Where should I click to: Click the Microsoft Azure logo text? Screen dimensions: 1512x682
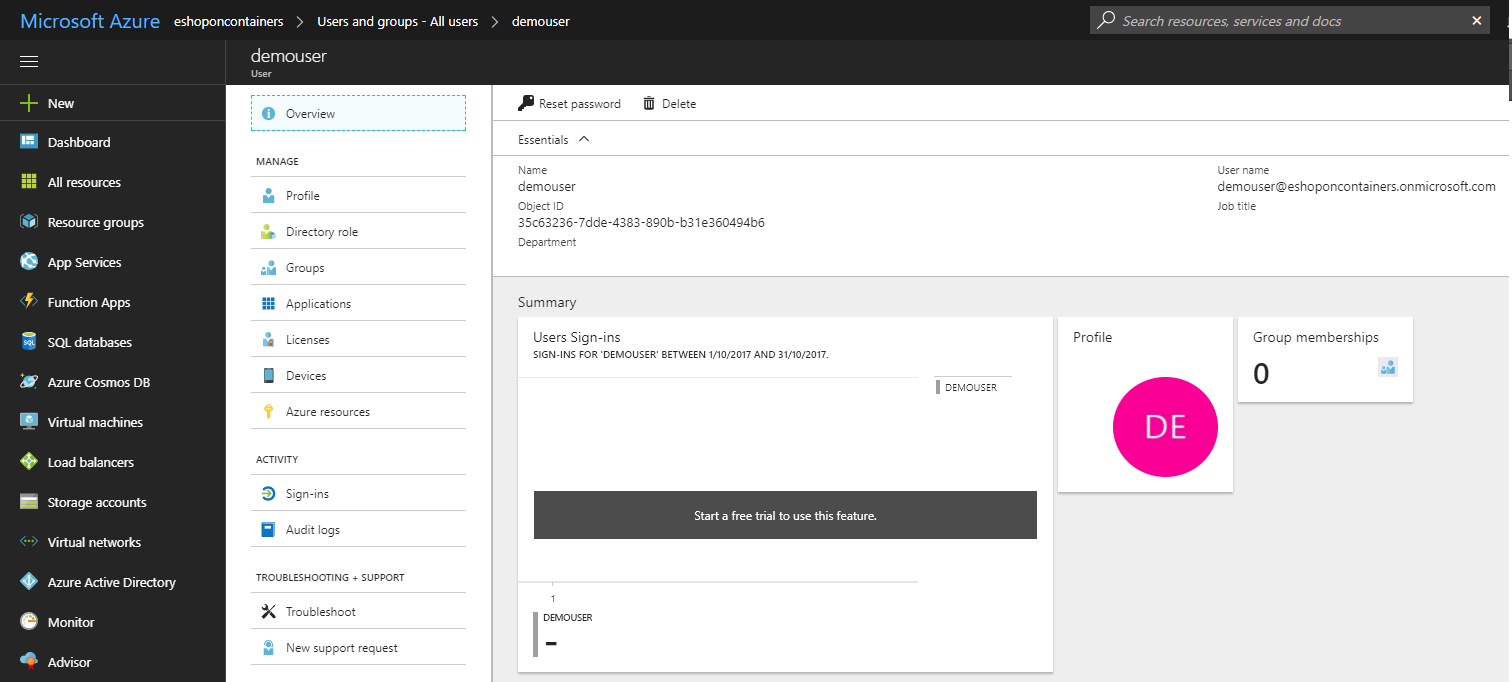(90, 21)
